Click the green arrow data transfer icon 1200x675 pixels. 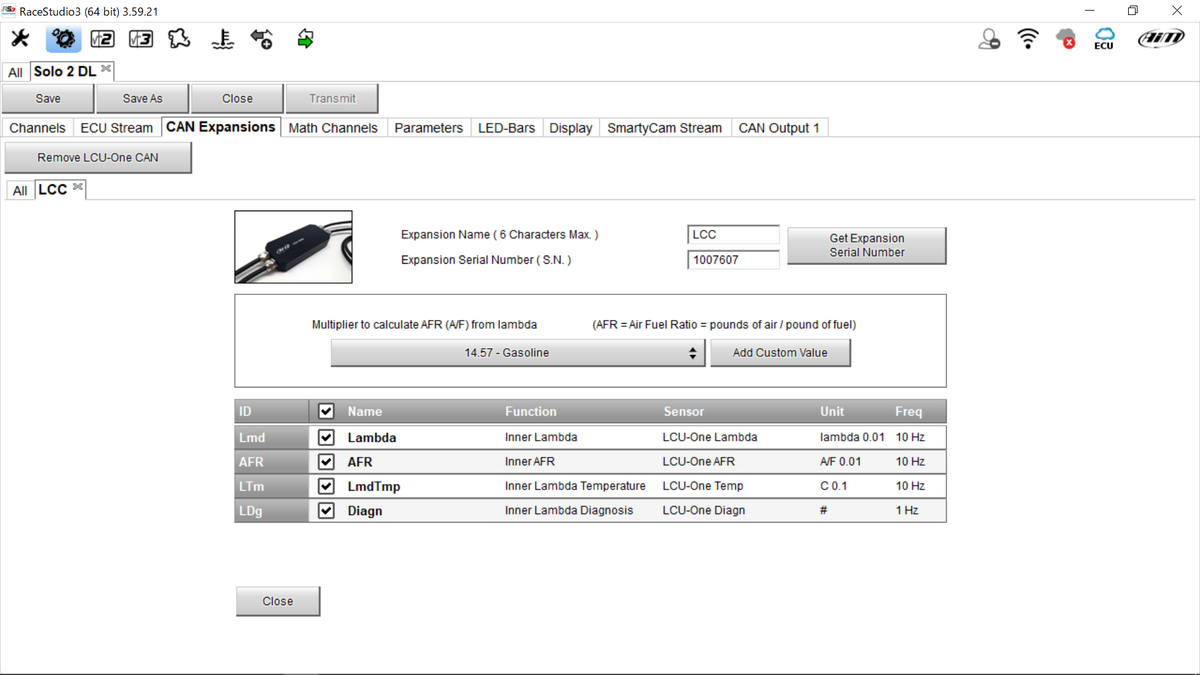click(x=306, y=39)
